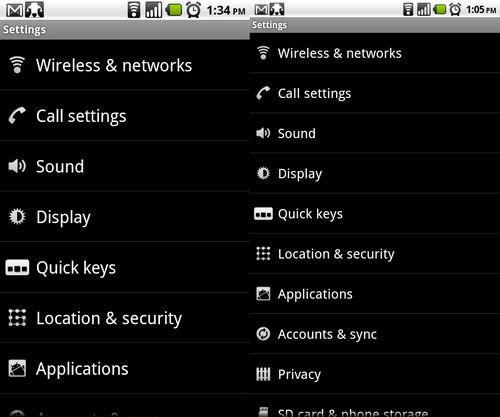Screen dimensions: 500x417
Task: Tap the brightness icon beside Display on right screen
Action: point(263,173)
